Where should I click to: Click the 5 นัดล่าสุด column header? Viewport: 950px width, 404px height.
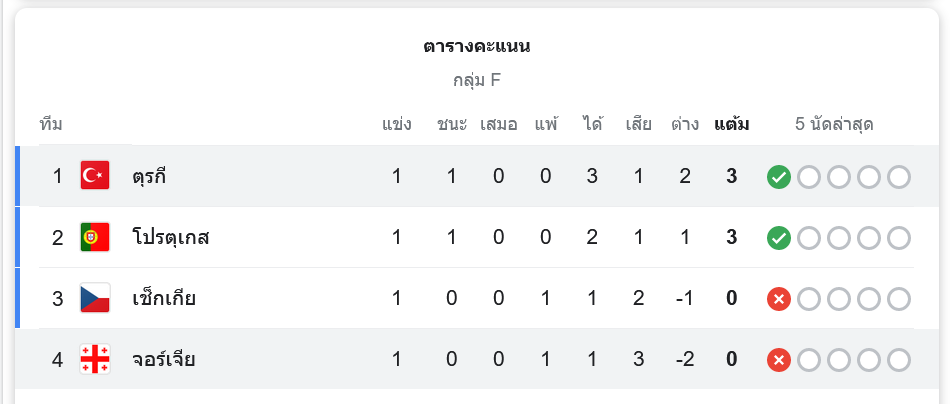click(x=835, y=125)
